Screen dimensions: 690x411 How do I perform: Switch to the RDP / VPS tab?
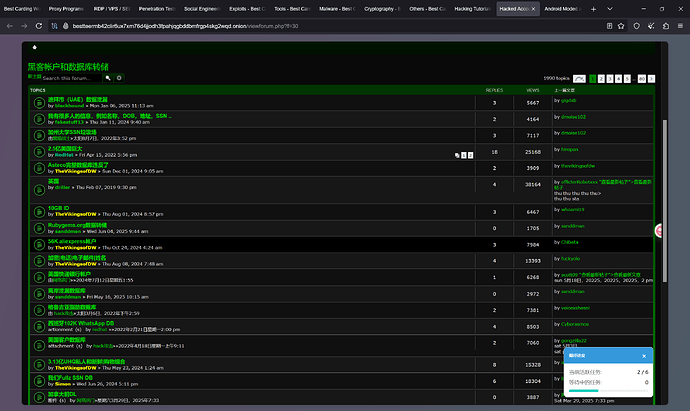tap(111, 9)
